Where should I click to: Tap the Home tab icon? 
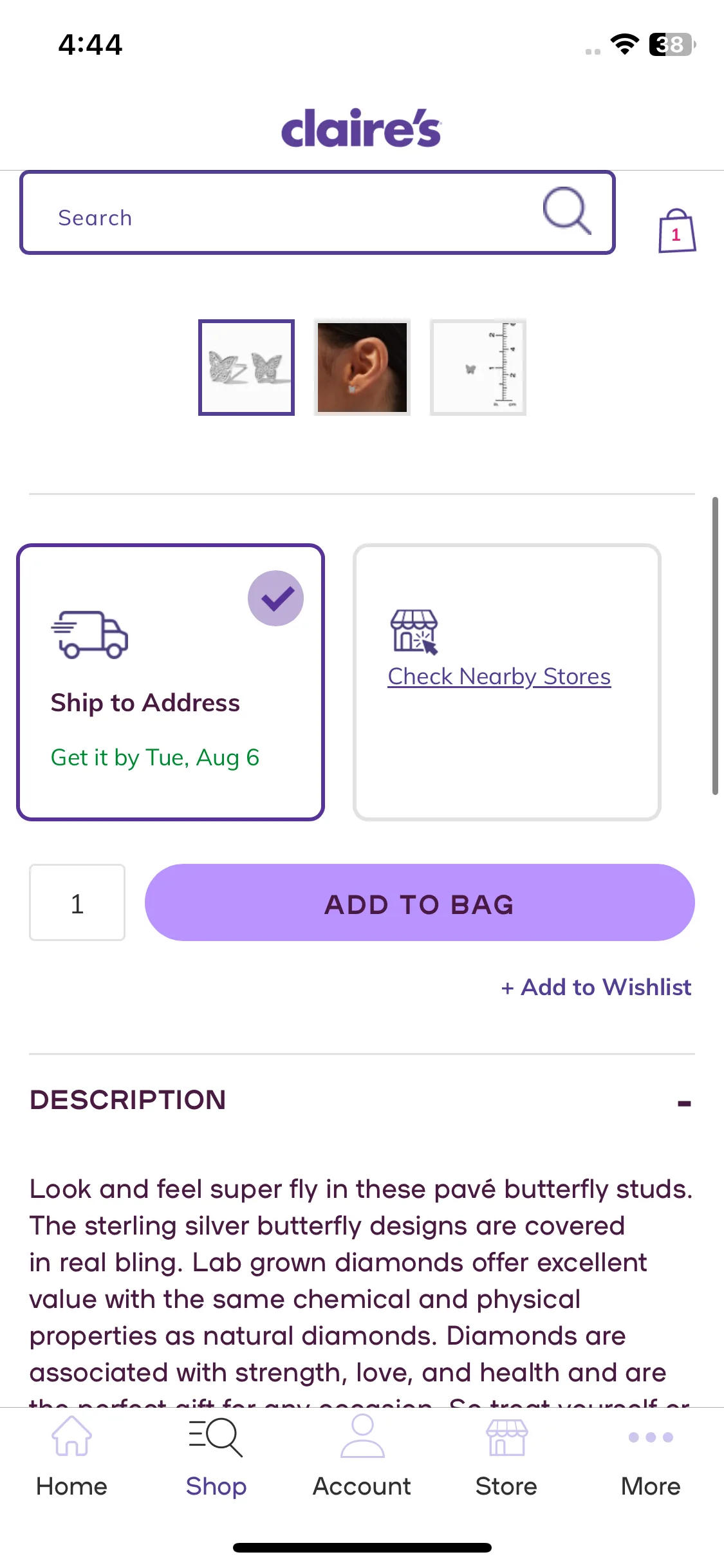(x=71, y=1435)
